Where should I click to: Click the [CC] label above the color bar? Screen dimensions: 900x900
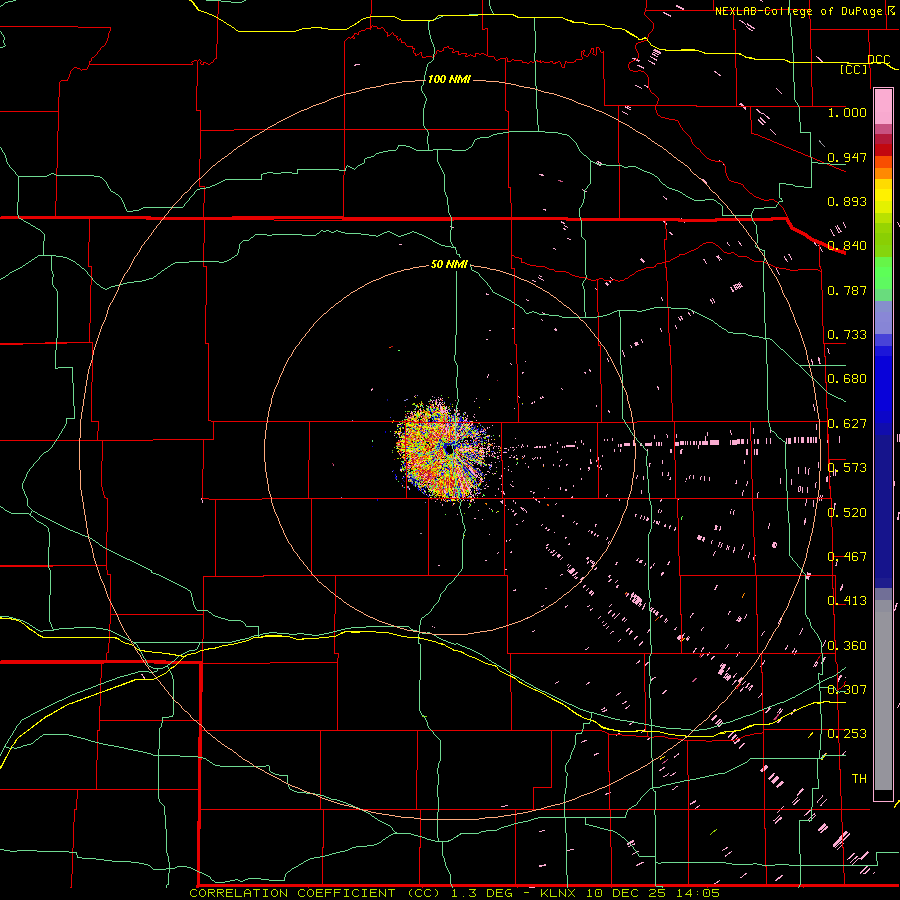854,69
